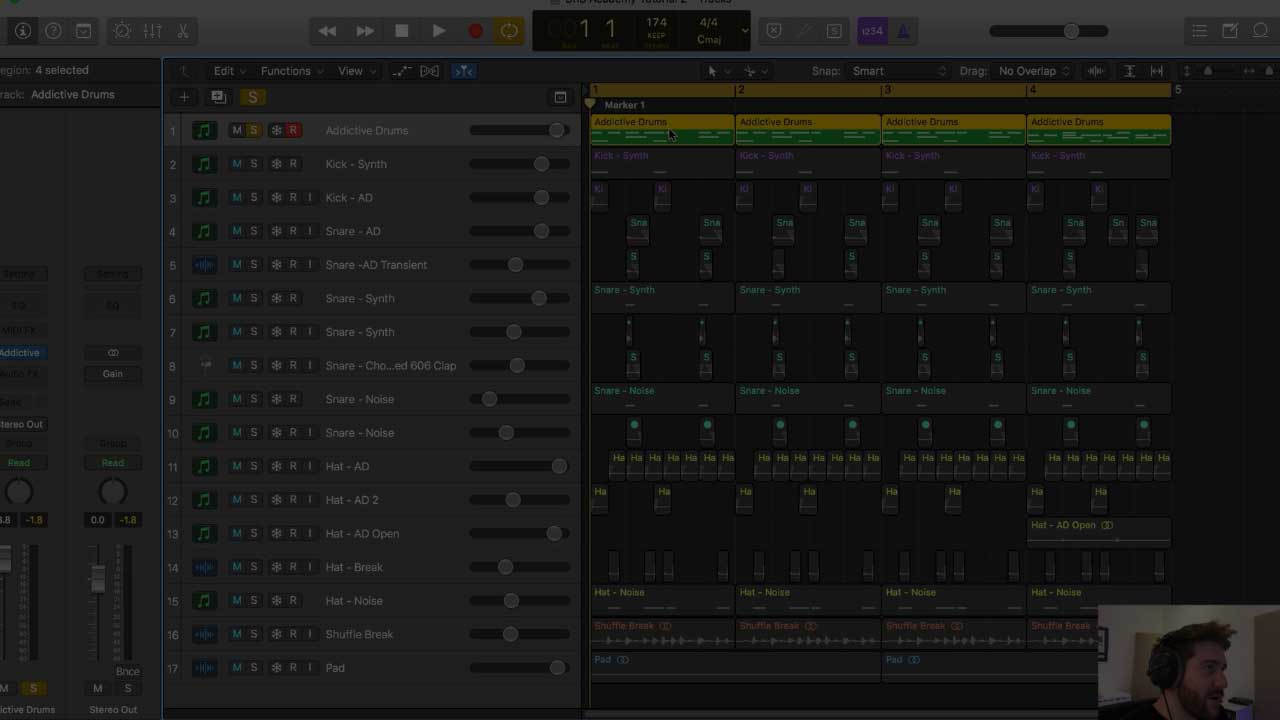Open the List Editors button
Screen dimensions: 1280x720
(1199, 31)
